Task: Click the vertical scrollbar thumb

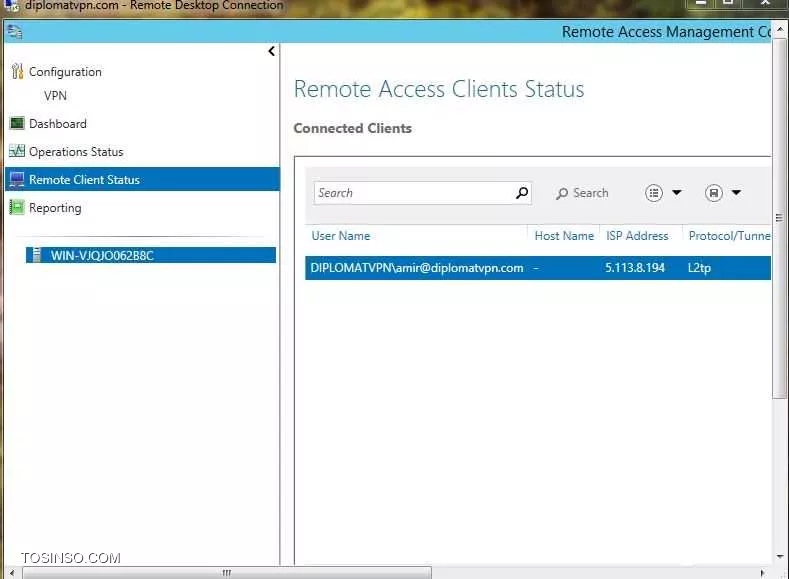Action: click(779, 218)
